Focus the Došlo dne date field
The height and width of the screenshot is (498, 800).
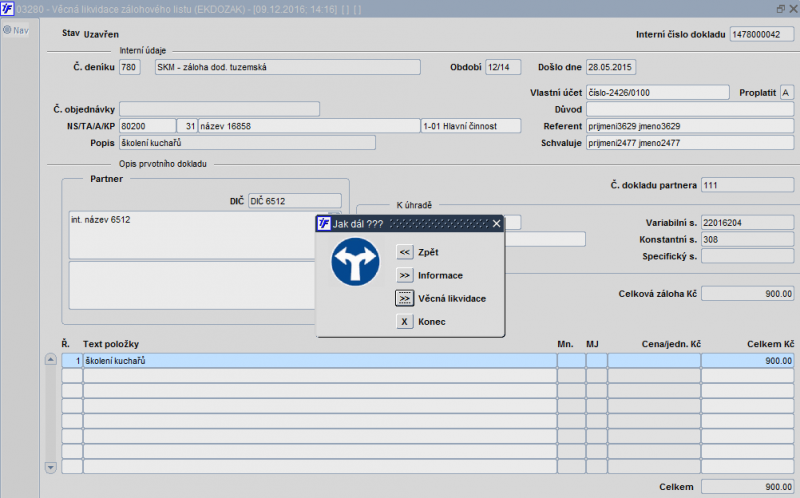tap(610, 67)
